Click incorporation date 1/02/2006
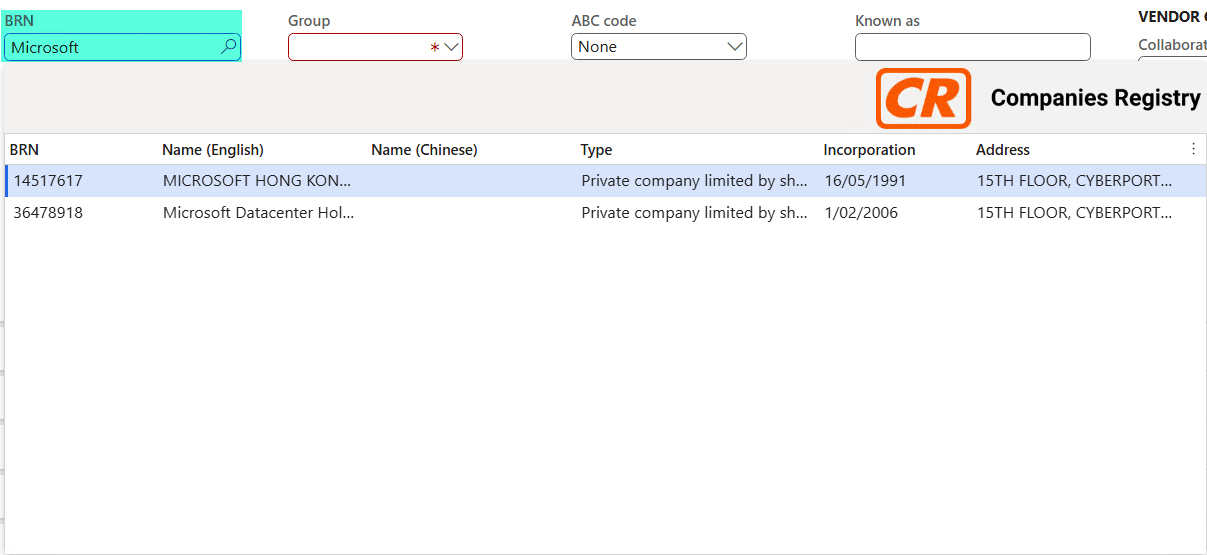Screen dimensions: 1207x555 click(861, 213)
